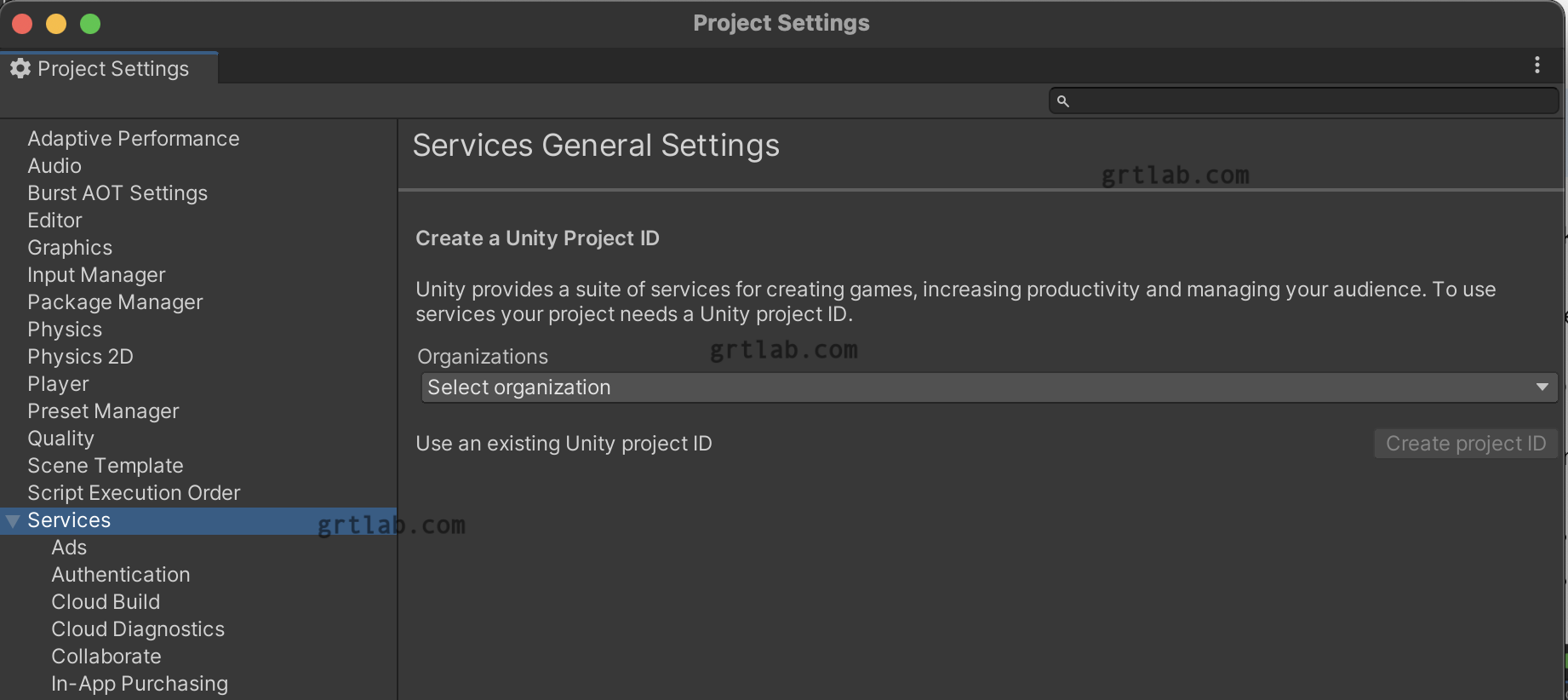The width and height of the screenshot is (1568, 700).
Task: Select Cloud Build in sidebar
Action: (x=106, y=601)
